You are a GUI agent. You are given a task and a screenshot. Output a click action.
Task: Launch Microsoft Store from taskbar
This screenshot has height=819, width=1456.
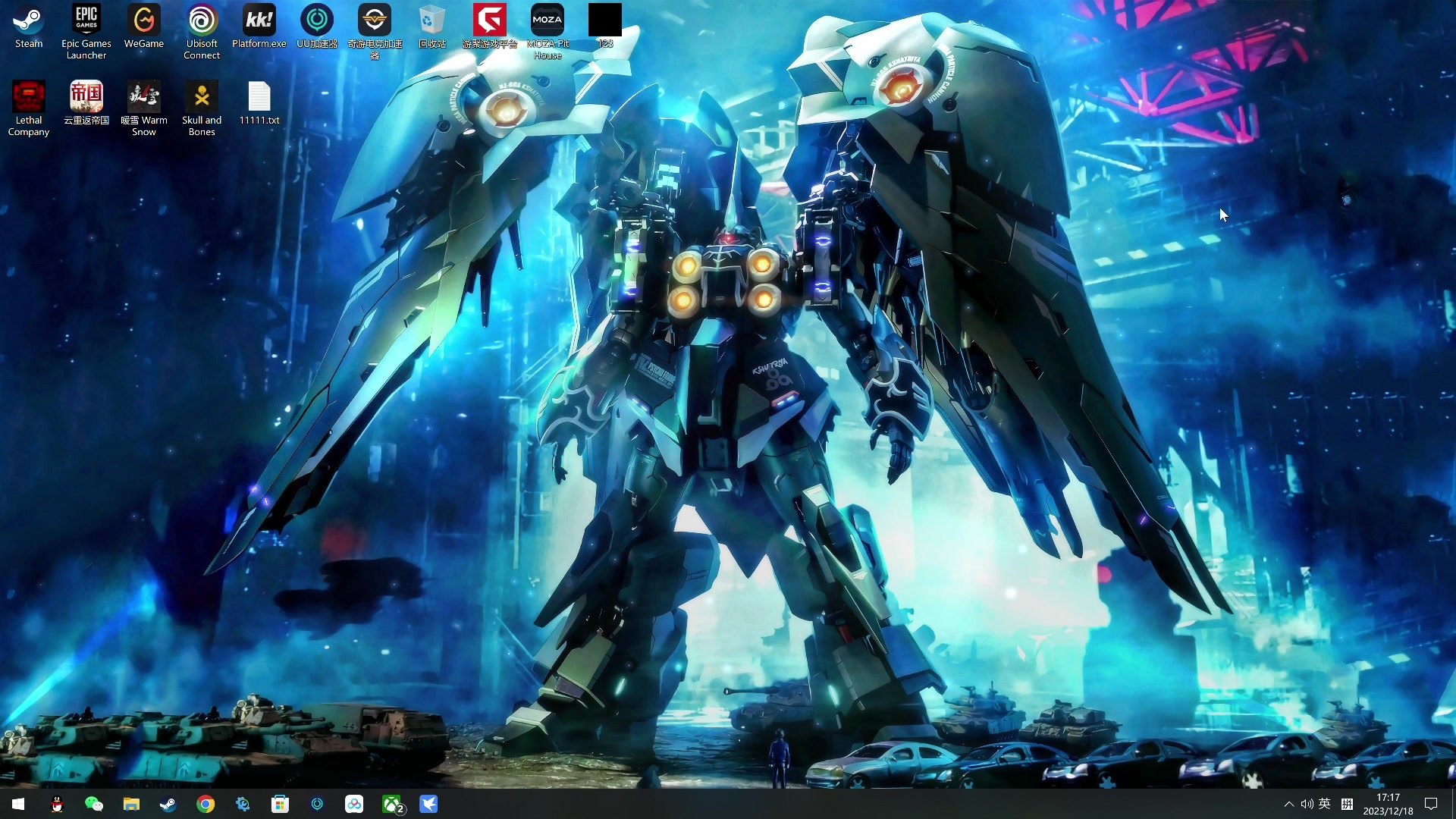(x=280, y=804)
